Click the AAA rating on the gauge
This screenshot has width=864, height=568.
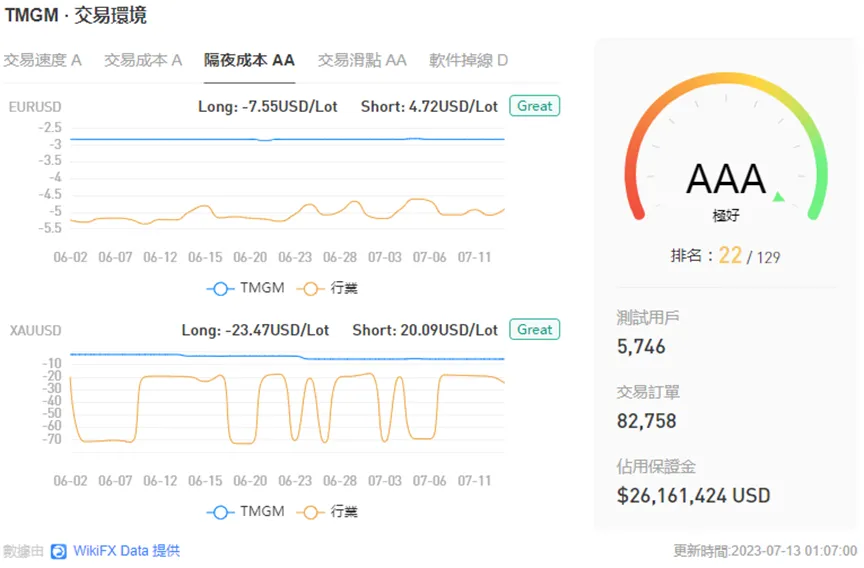tap(726, 179)
